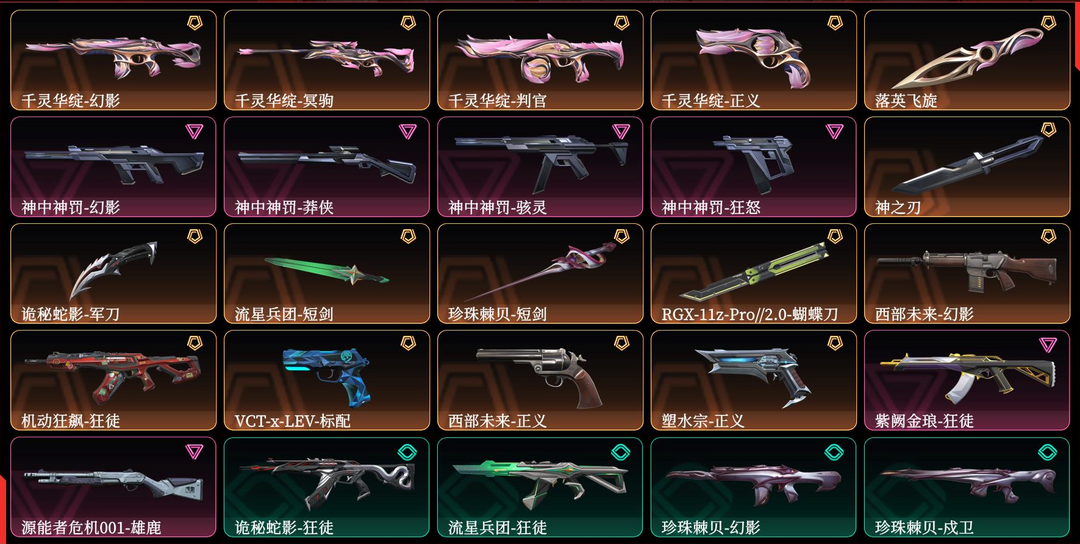This screenshot has height=544, width=1080.
Task: Select the 神中神罚-莽侠 sniper skin
Action: (x=326, y=167)
